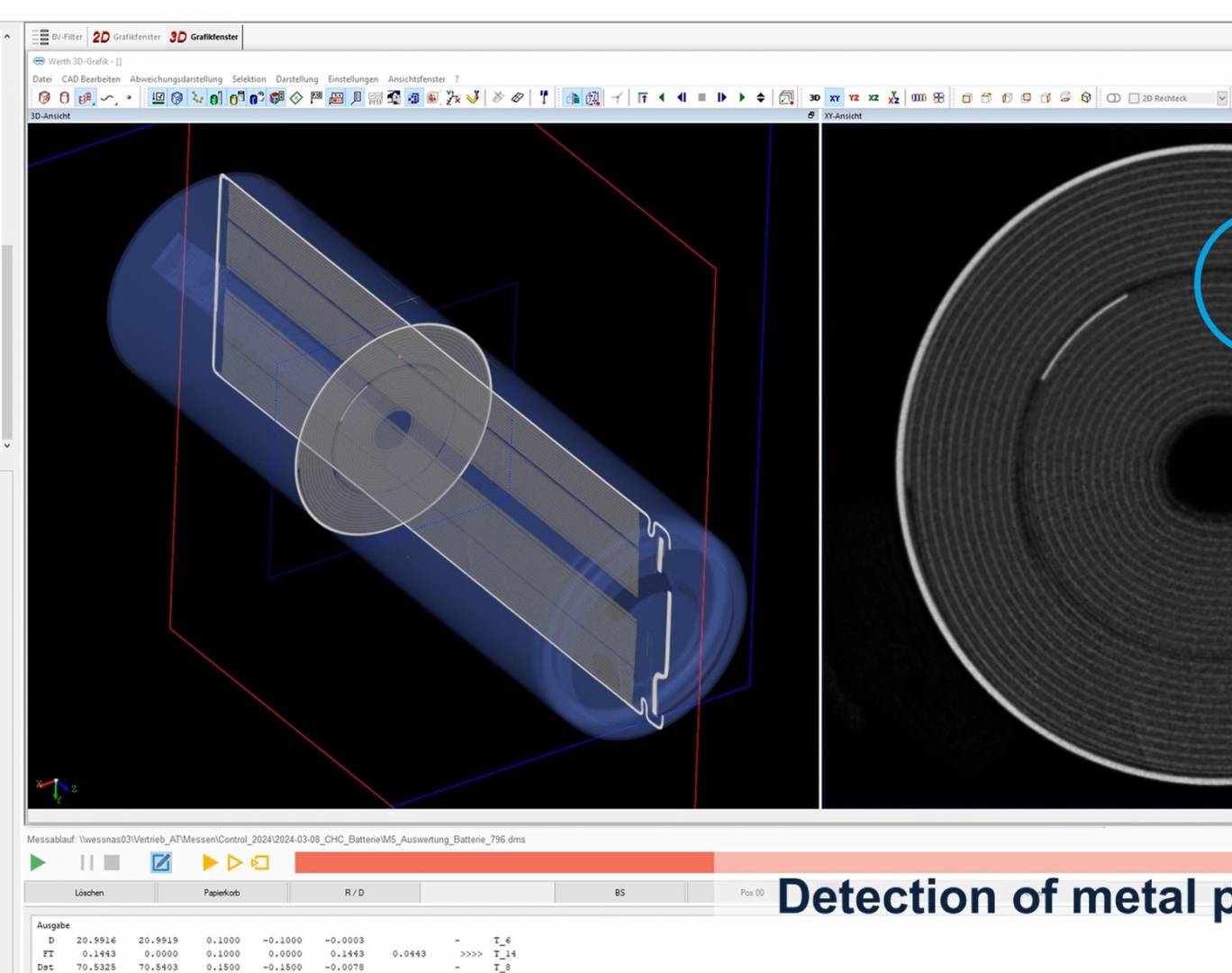
Task: Click the XYZ coordinate delete icon
Action: 453,97
